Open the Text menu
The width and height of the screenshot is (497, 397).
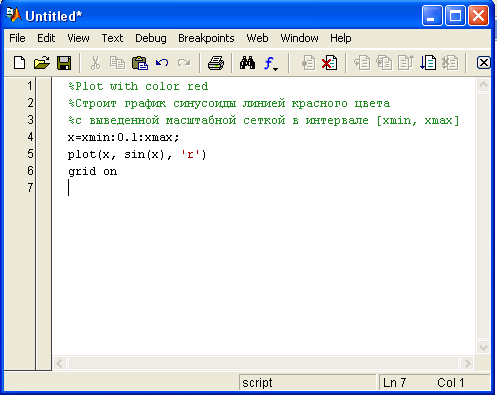click(x=112, y=38)
